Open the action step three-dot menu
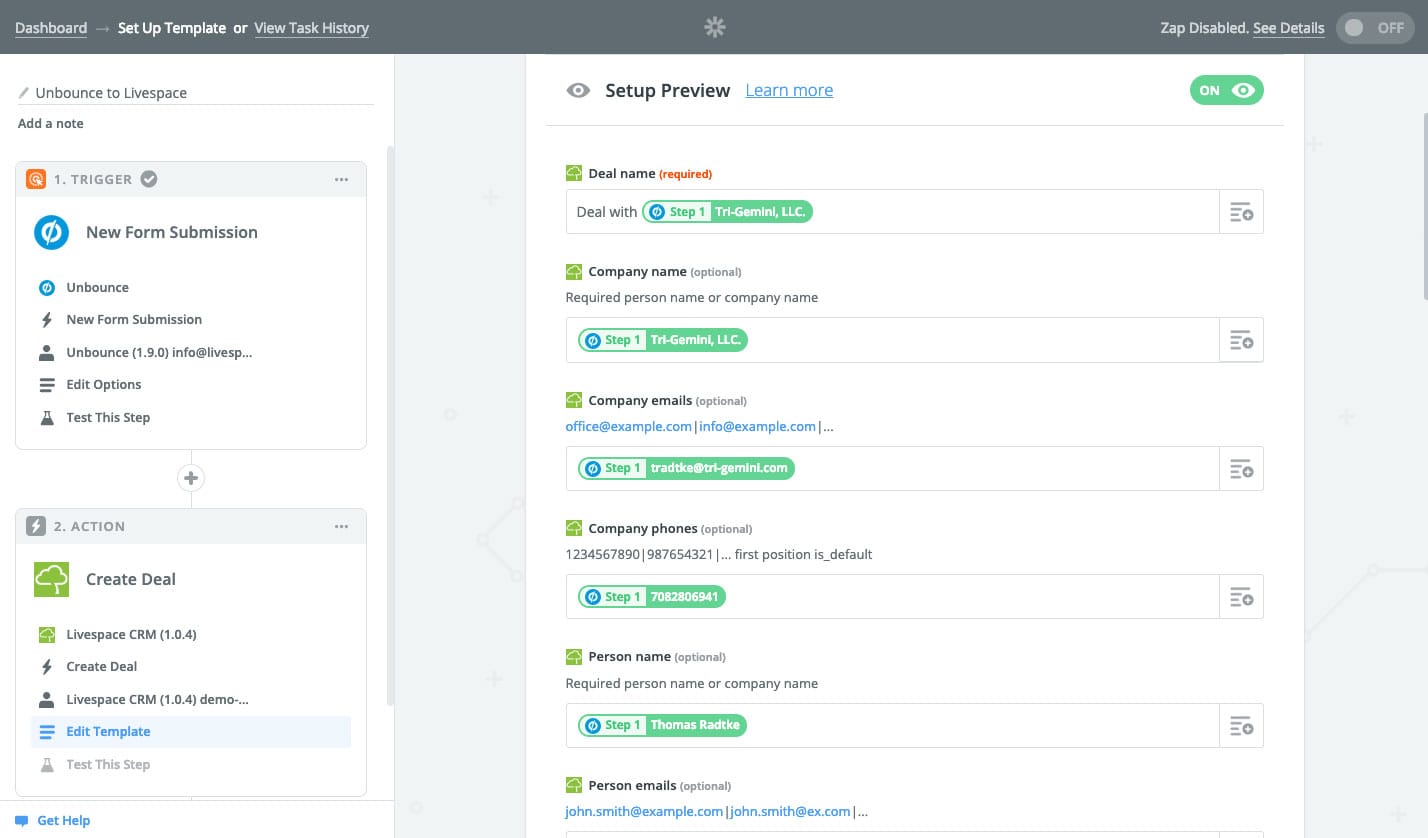 (342, 527)
